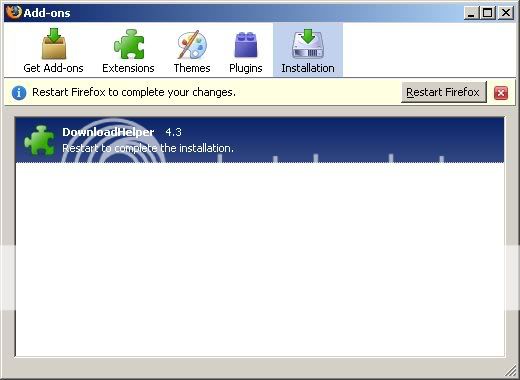Click 'Restart to complete the installation.' text
Viewport: 520px width, 380px height.
[148, 148]
